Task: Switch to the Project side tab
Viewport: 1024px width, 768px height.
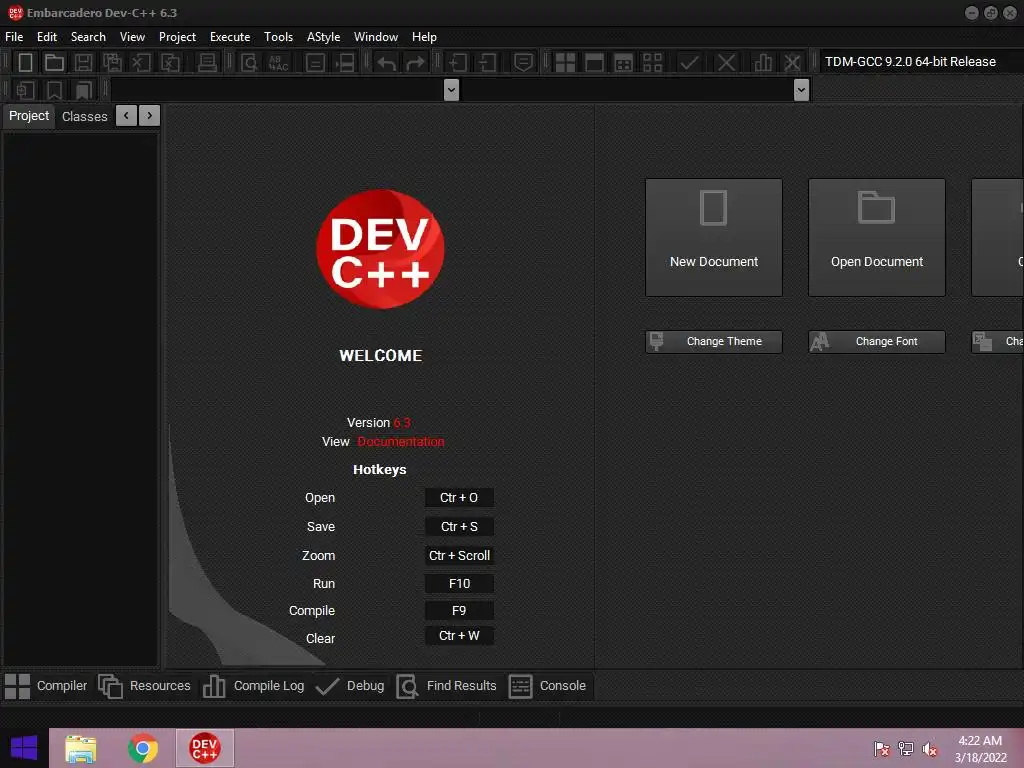Action: click(29, 116)
